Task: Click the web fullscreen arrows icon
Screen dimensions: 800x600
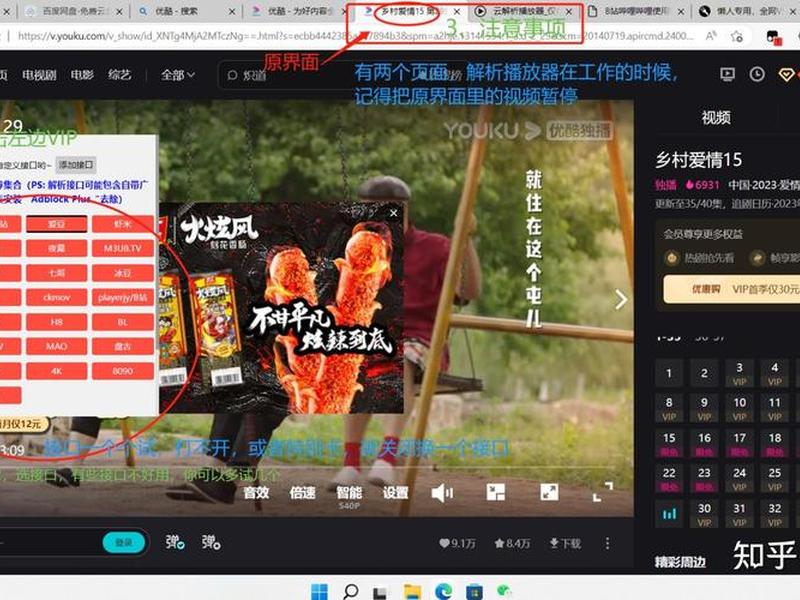Action: click(x=549, y=492)
